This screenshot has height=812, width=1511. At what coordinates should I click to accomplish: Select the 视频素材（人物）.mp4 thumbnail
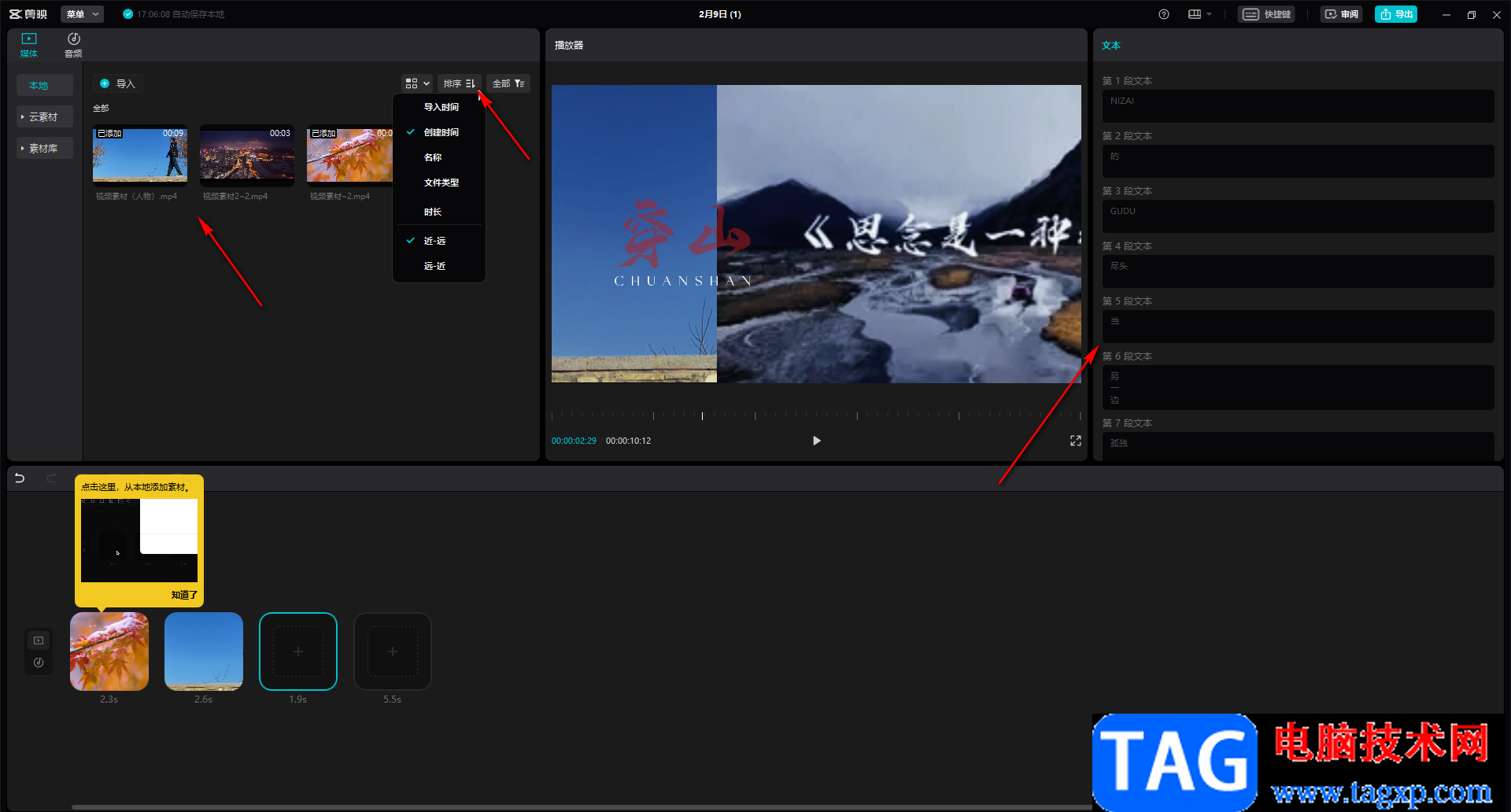coord(140,154)
